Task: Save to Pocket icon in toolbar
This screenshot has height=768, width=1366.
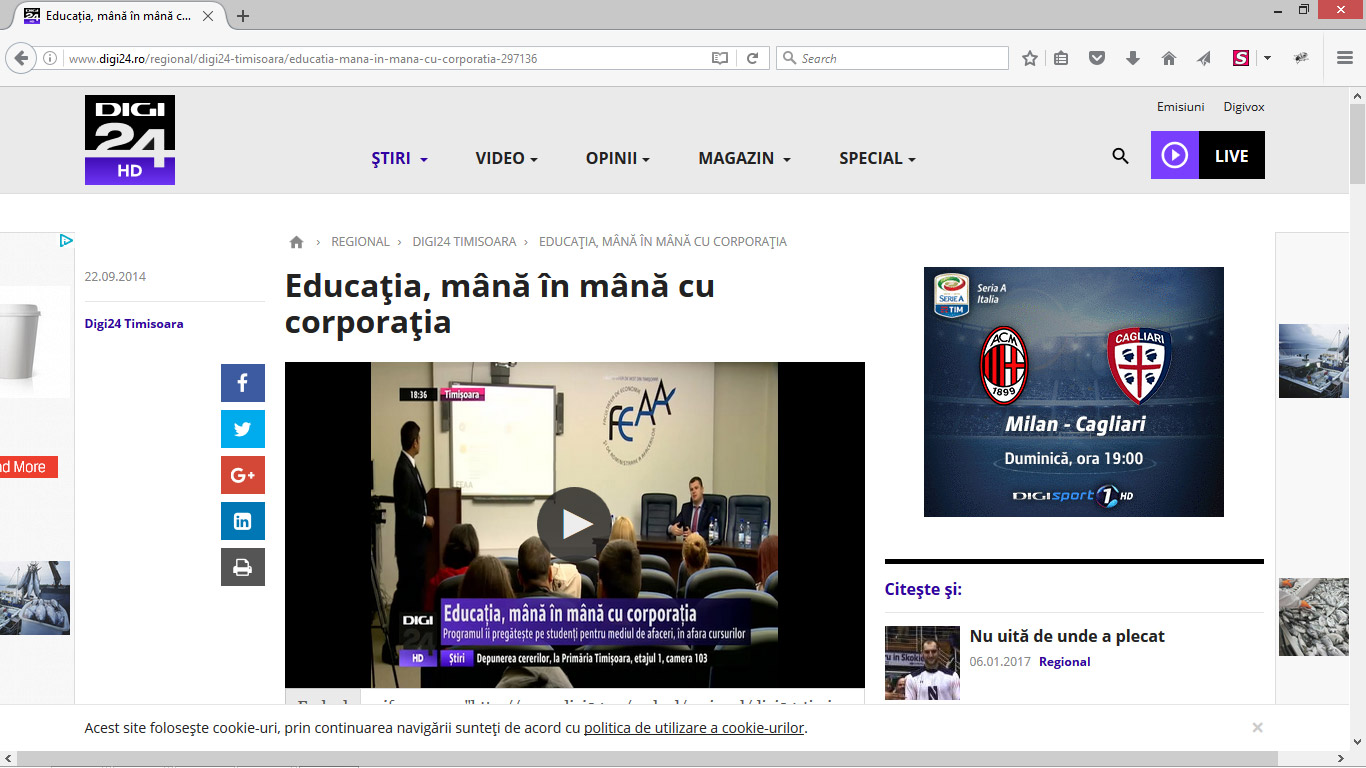Action: (1097, 58)
